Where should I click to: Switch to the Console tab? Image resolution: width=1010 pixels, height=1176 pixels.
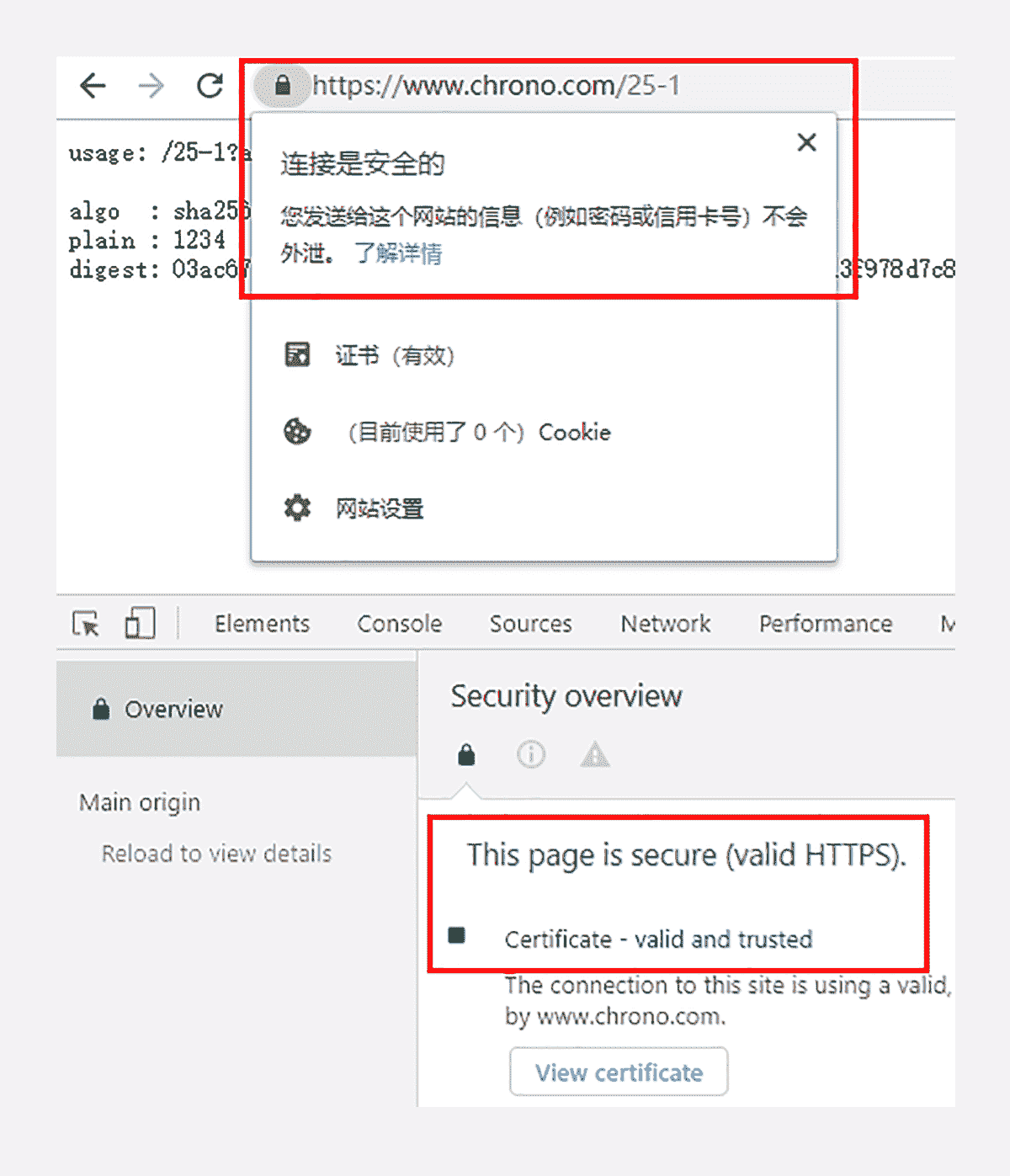click(x=400, y=624)
